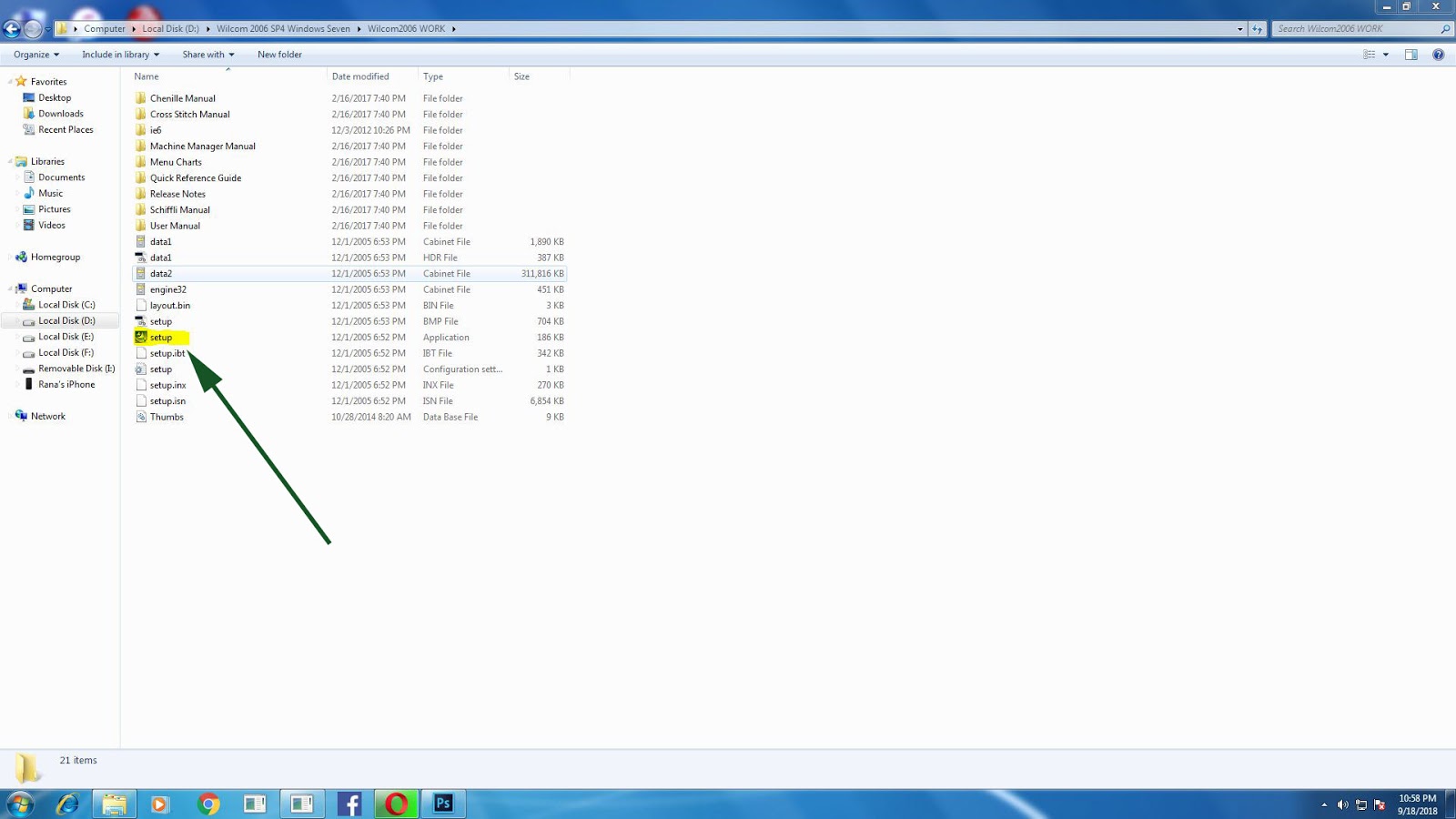The width and height of the screenshot is (1456, 819).
Task: Click Computer in the address bar breadcrumb
Action: point(105,29)
